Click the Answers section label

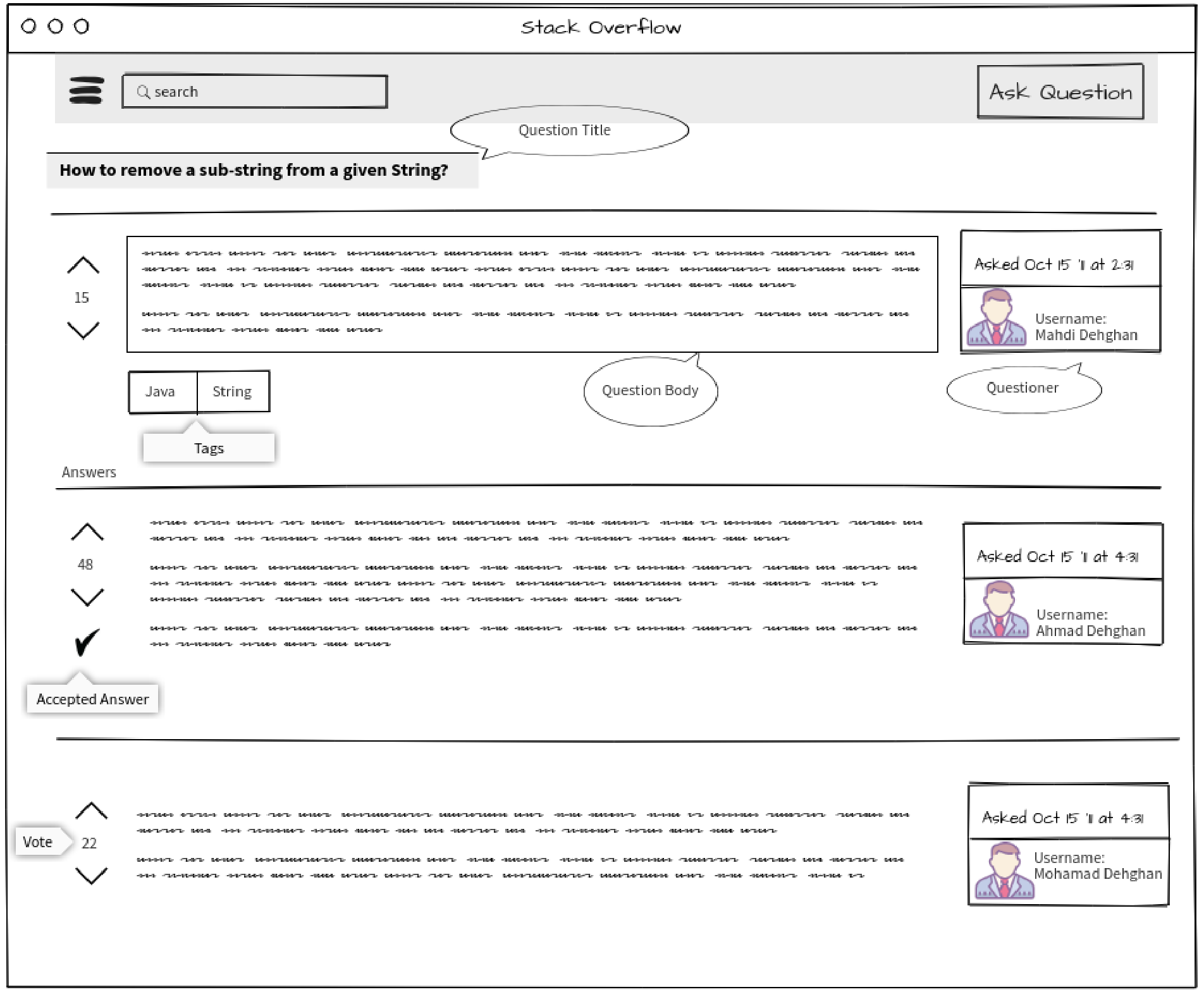click(x=89, y=472)
